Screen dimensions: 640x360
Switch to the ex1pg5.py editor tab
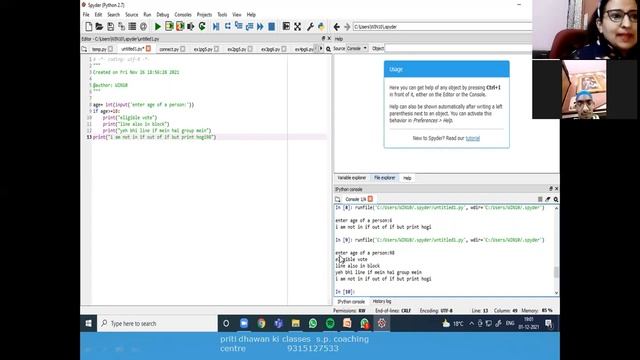pos(203,49)
